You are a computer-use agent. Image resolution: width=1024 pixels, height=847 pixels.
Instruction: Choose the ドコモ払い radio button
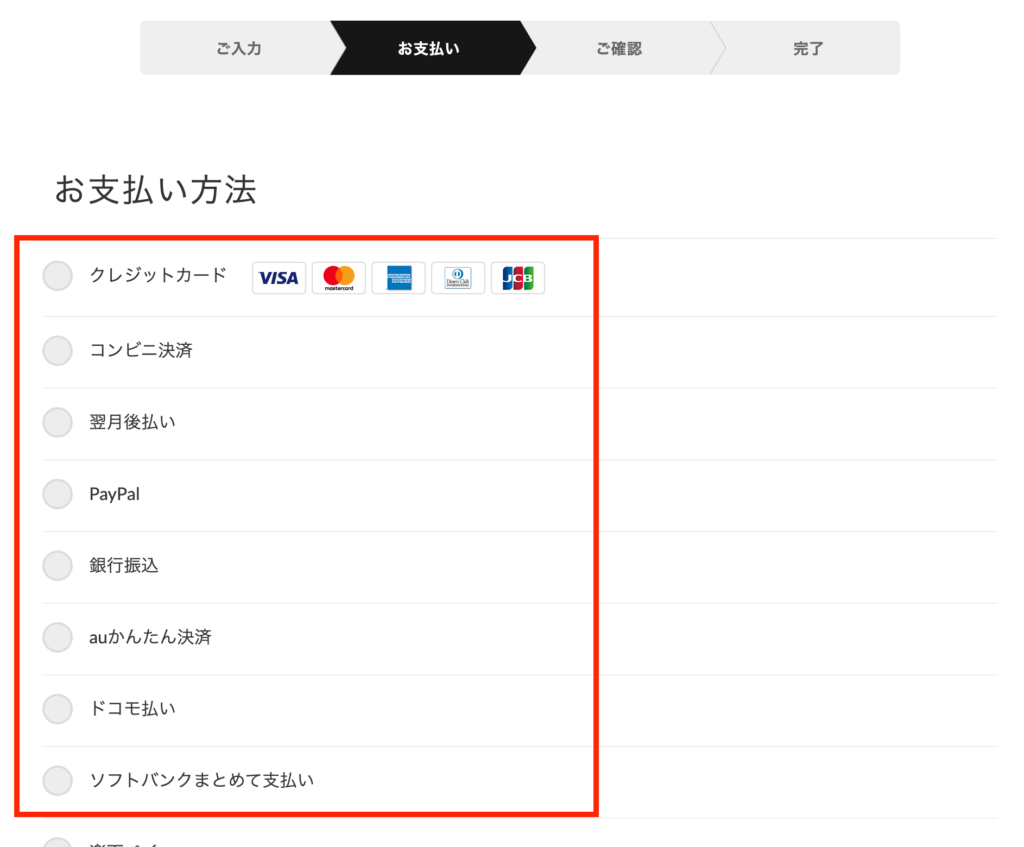[x=57, y=709]
